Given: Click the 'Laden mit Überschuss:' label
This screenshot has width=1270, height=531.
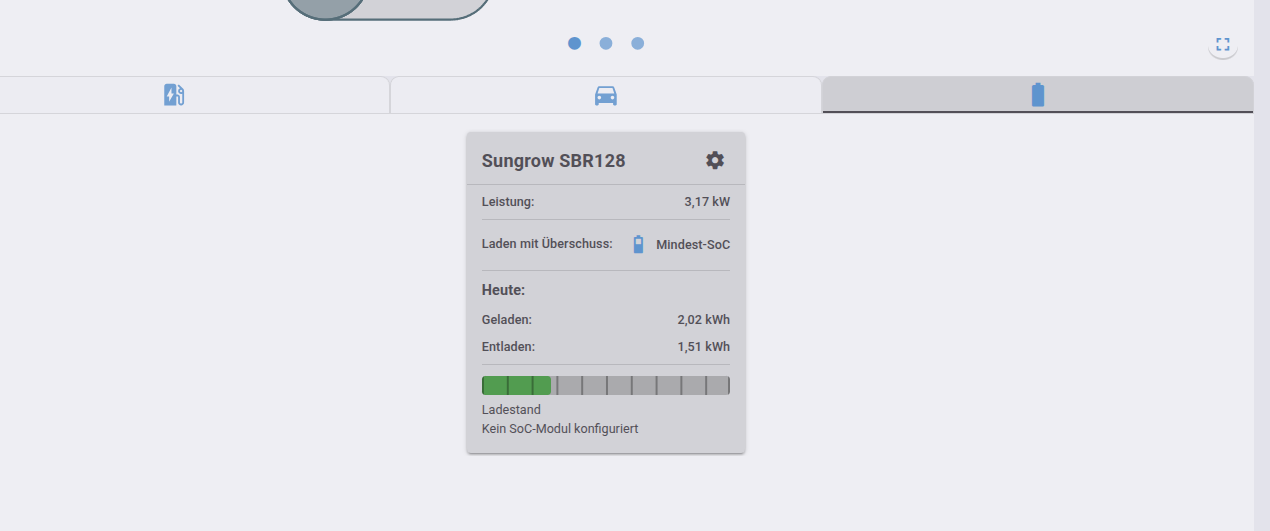Looking at the screenshot, I should [547, 244].
